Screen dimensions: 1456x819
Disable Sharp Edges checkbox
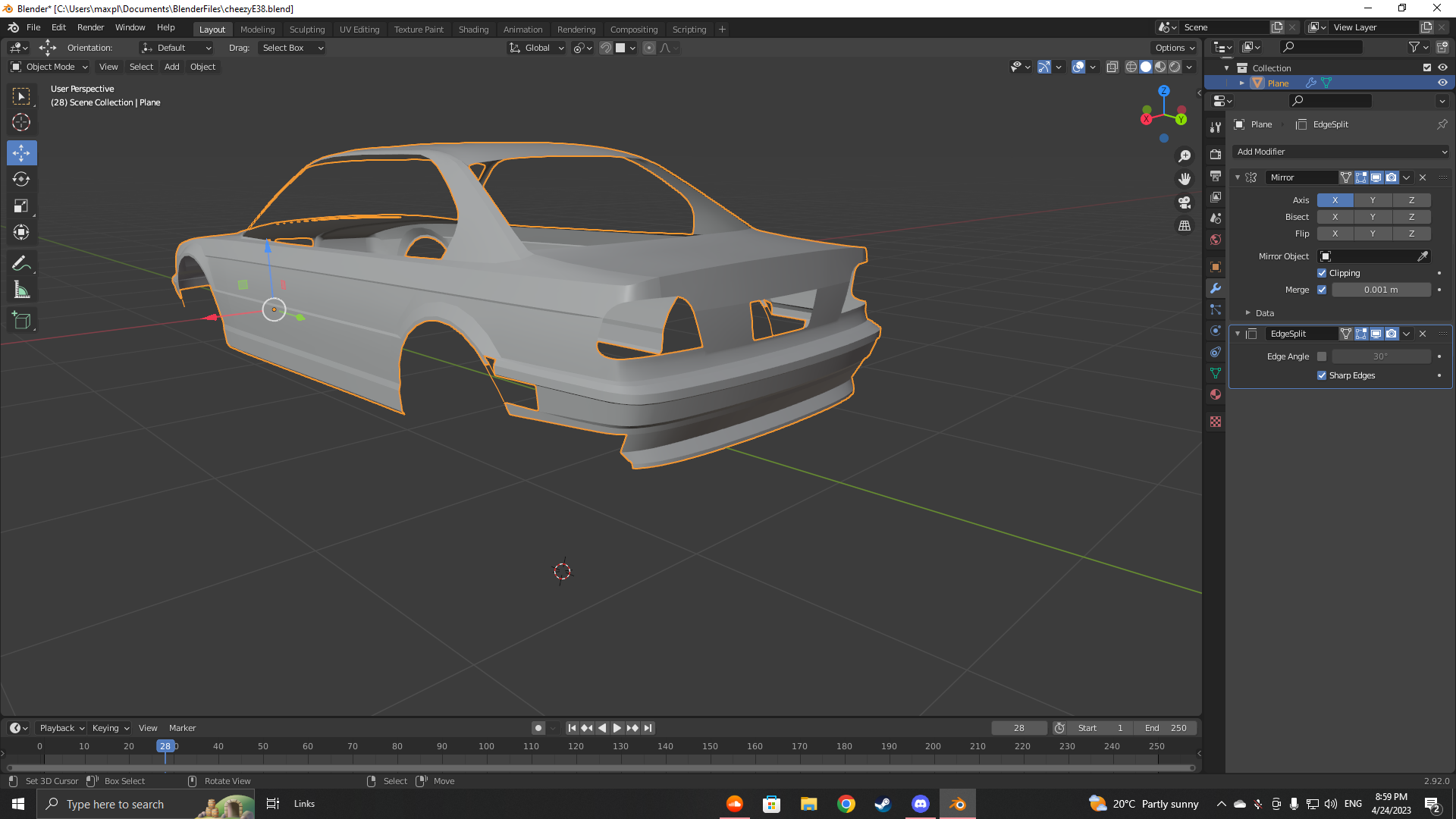(1322, 375)
